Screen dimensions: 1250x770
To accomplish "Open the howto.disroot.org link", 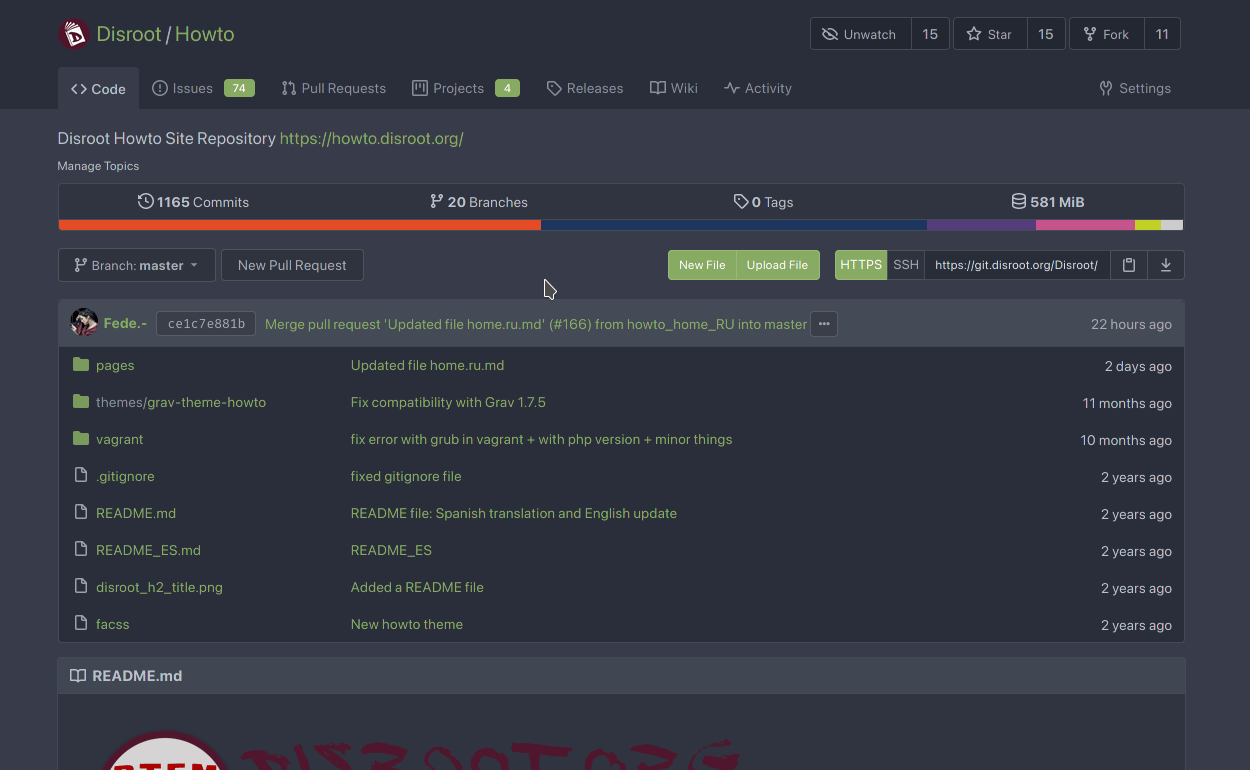I will pyautogui.click(x=371, y=139).
